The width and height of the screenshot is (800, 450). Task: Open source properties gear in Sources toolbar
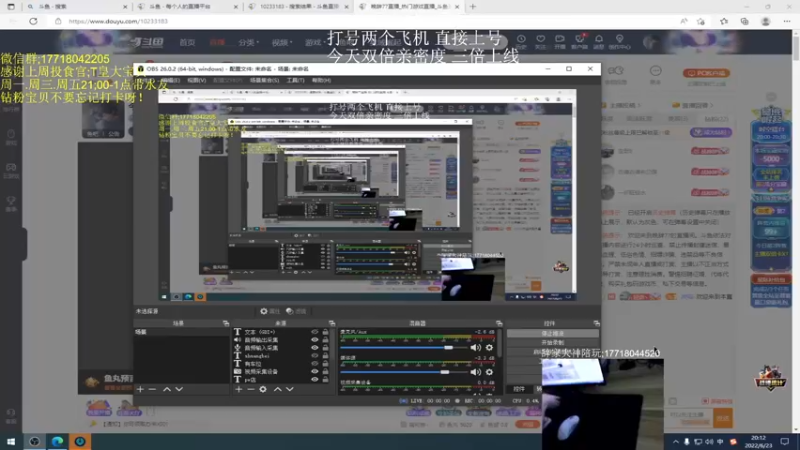coord(263,389)
